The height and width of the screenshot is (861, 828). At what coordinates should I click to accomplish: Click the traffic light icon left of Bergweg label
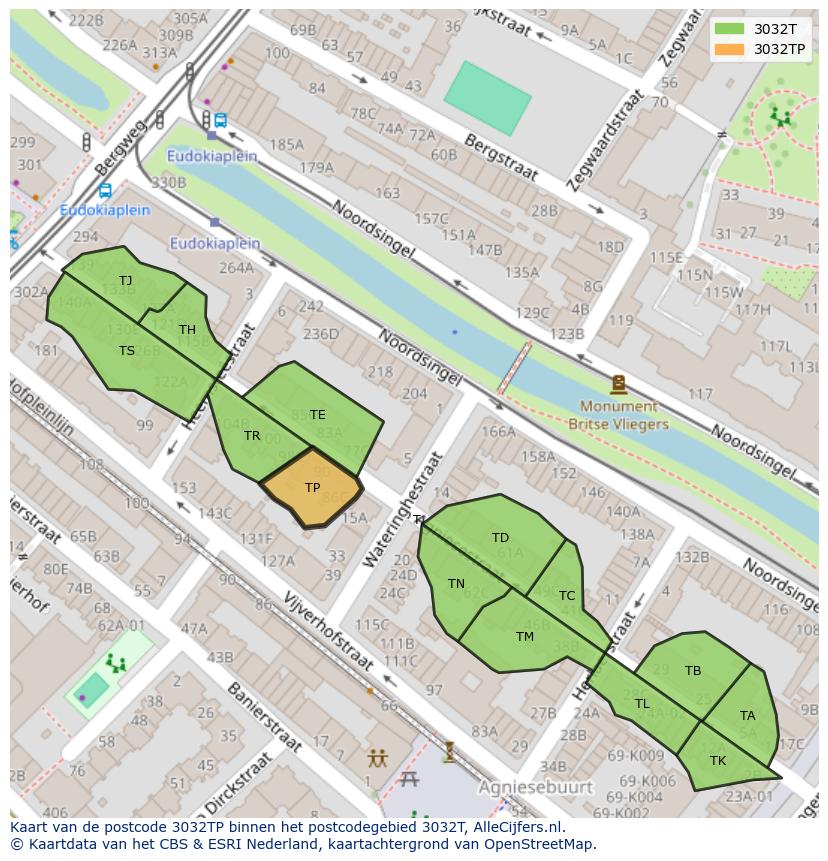[x=87, y=142]
